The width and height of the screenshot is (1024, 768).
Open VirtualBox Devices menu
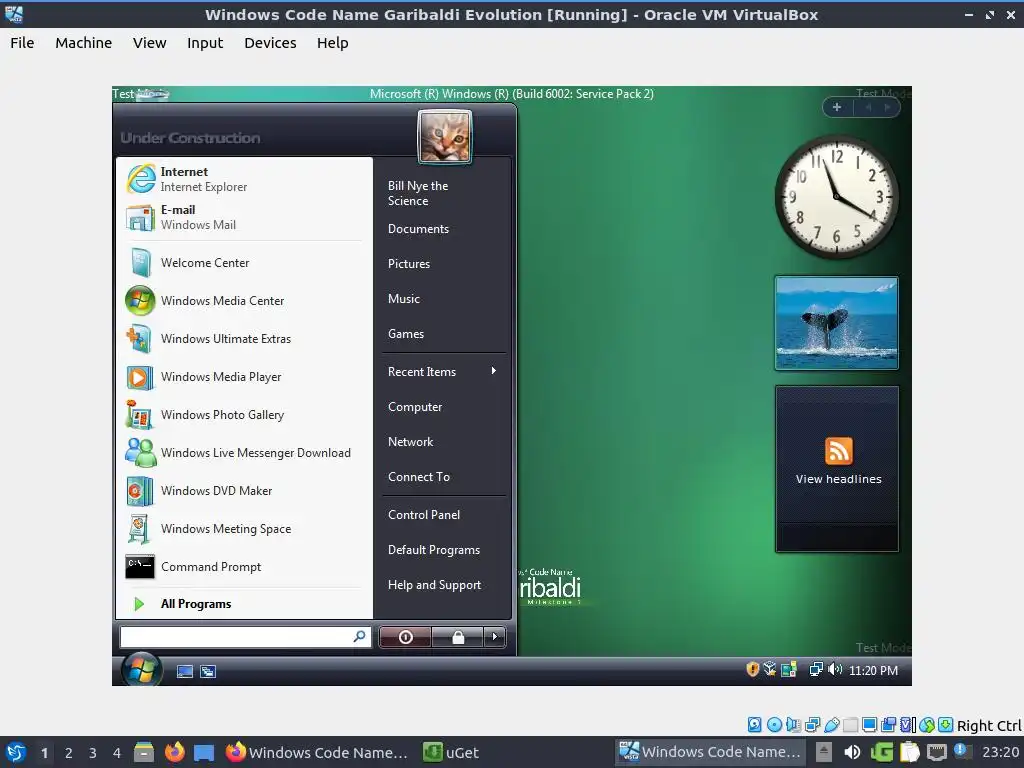pyautogui.click(x=270, y=42)
